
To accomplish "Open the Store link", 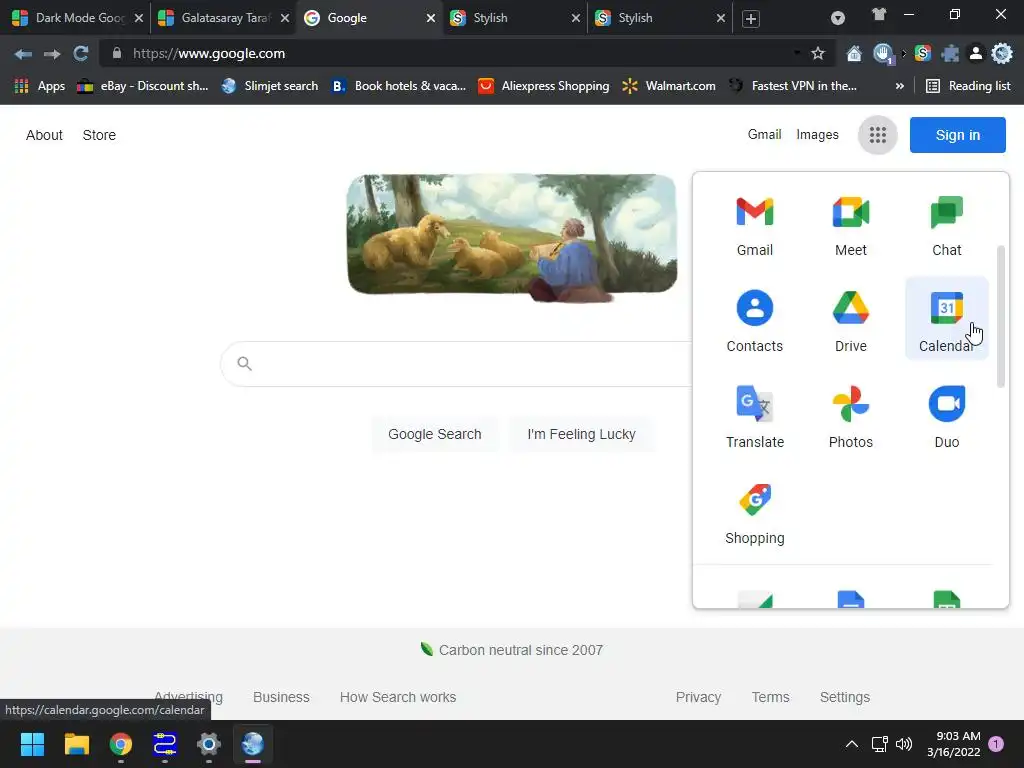I will (x=99, y=135).
